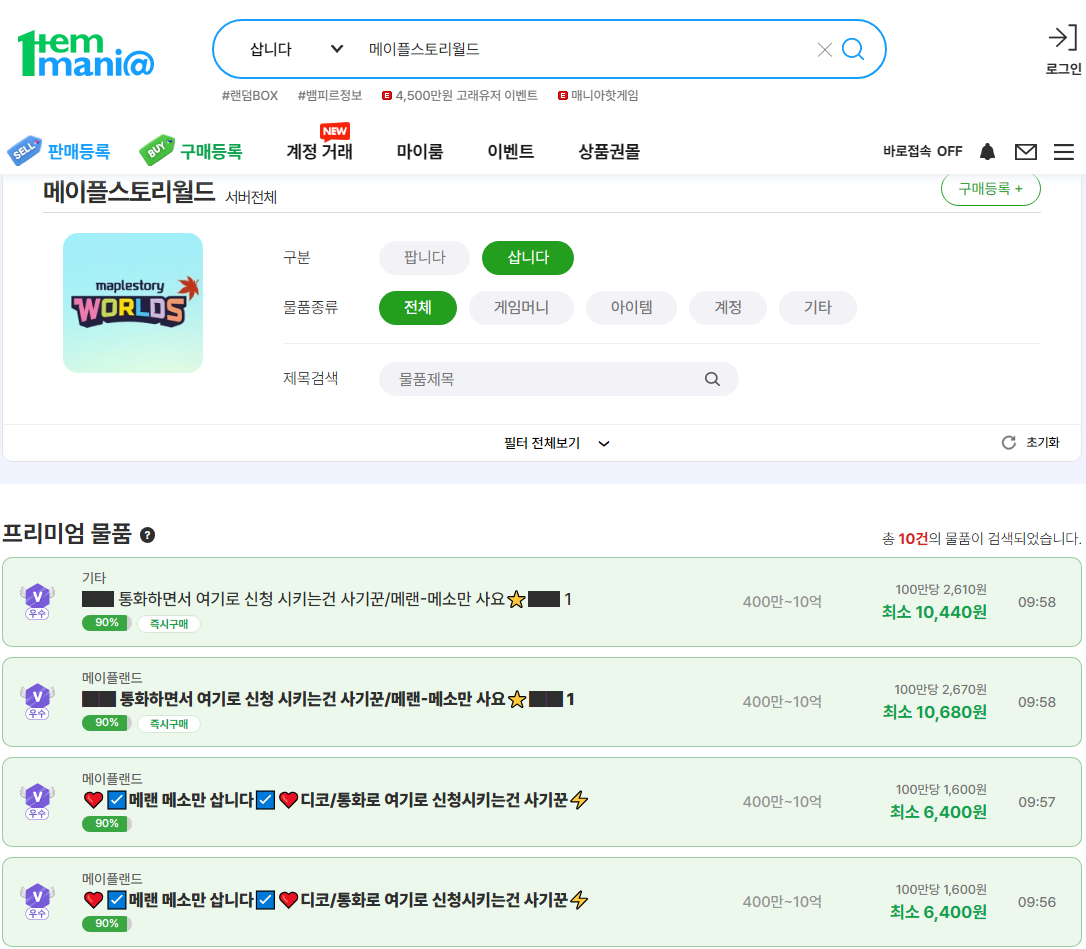Screen dimensions: 1086x949
Task: Click the item title search magnifier
Action: [712, 379]
